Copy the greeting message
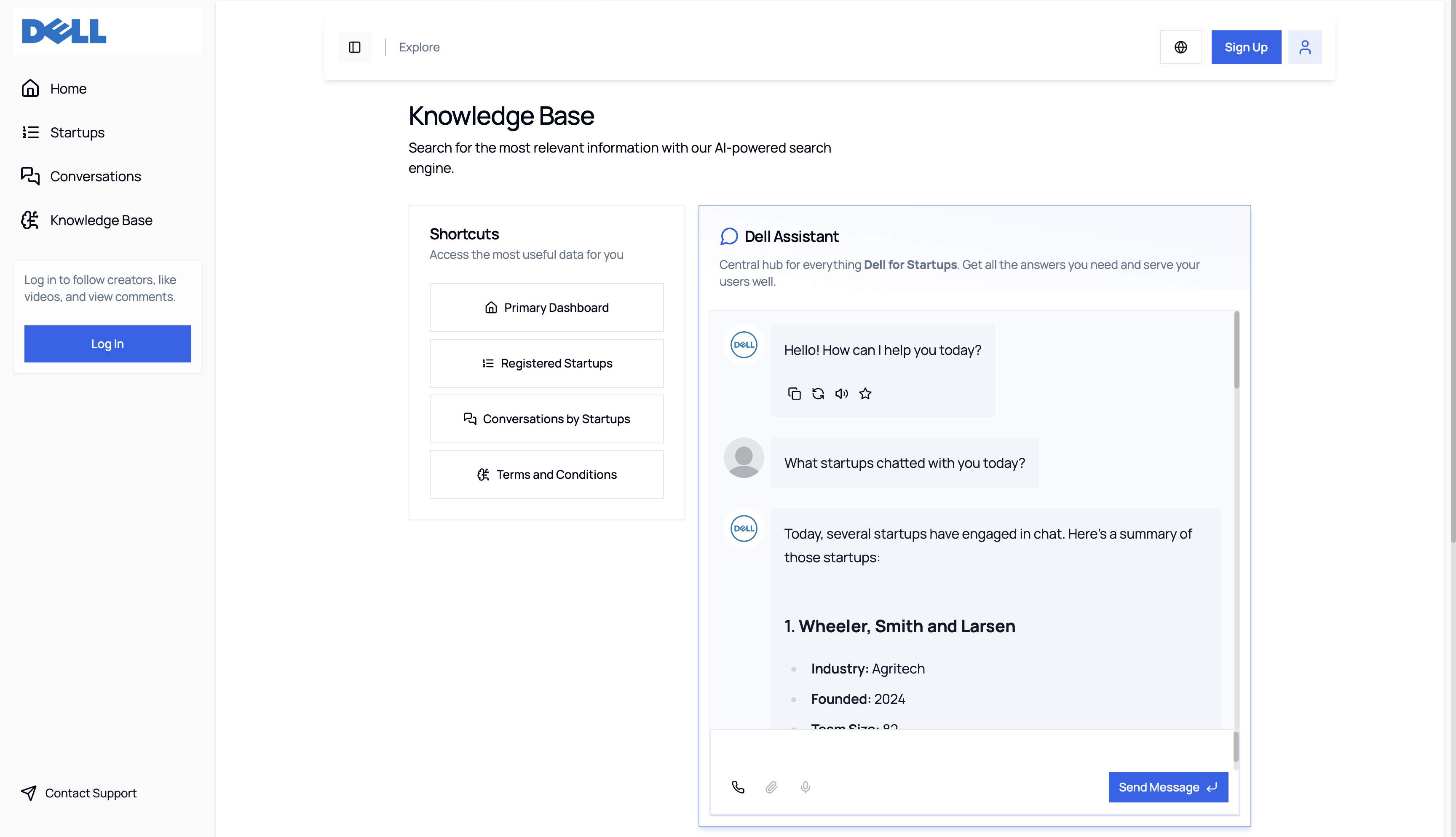The image size is (1456, 837). pyautogui.click(x=794, y=394)
